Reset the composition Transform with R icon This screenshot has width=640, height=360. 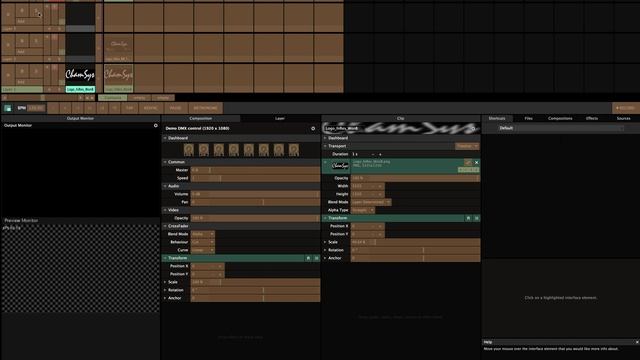pos(308,258)
